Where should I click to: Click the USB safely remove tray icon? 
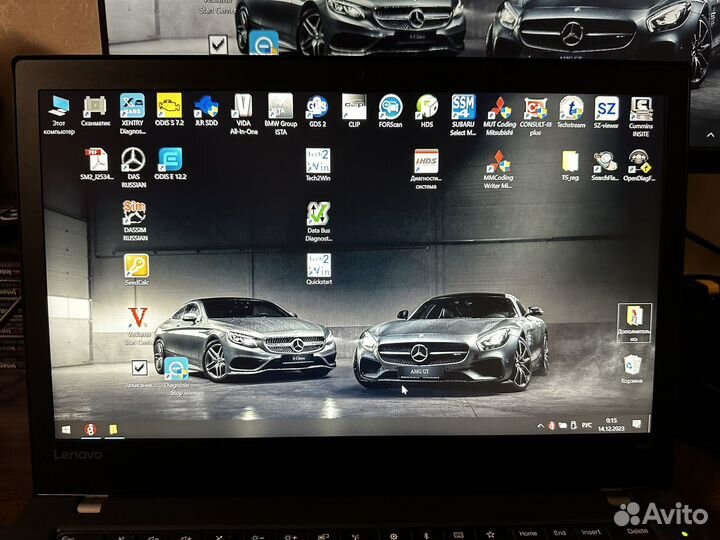point(574,426)
